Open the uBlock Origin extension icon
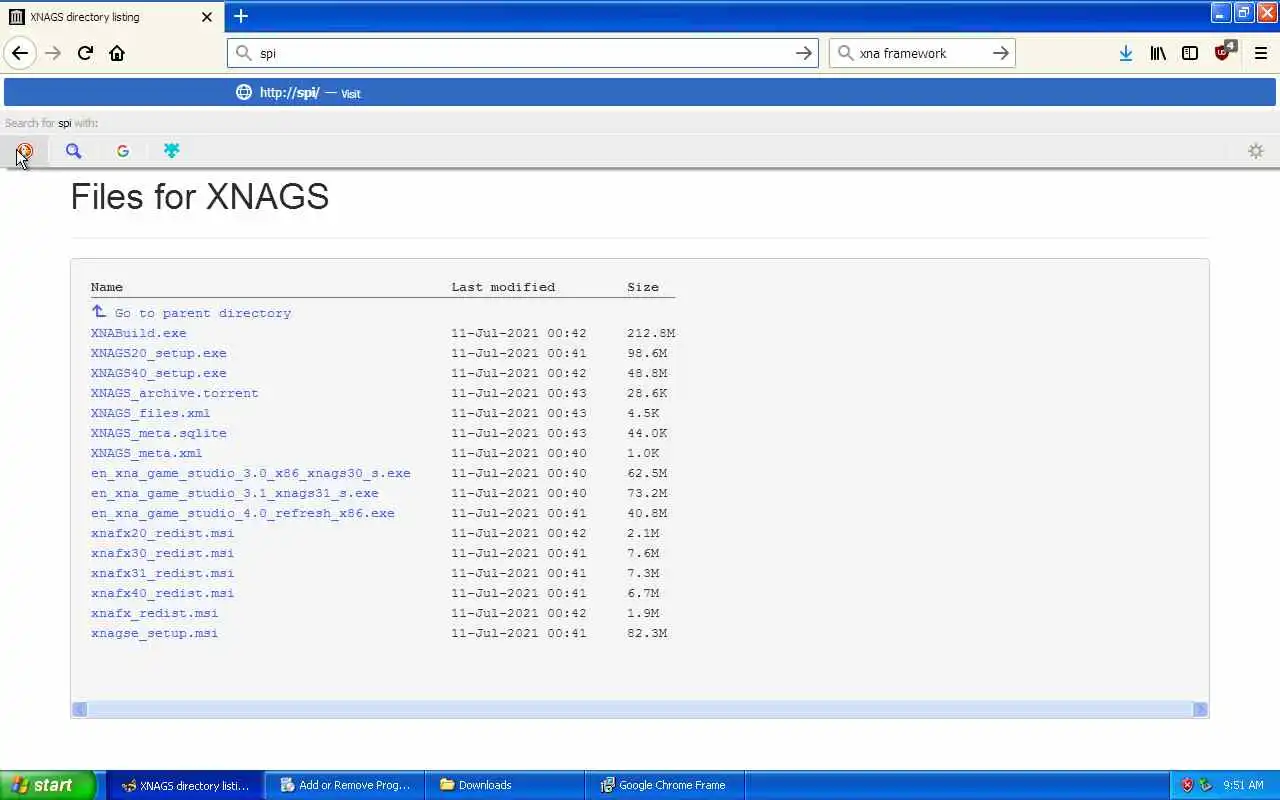The height and width of the screenshot is (800, 1280). coord(1224,52)
